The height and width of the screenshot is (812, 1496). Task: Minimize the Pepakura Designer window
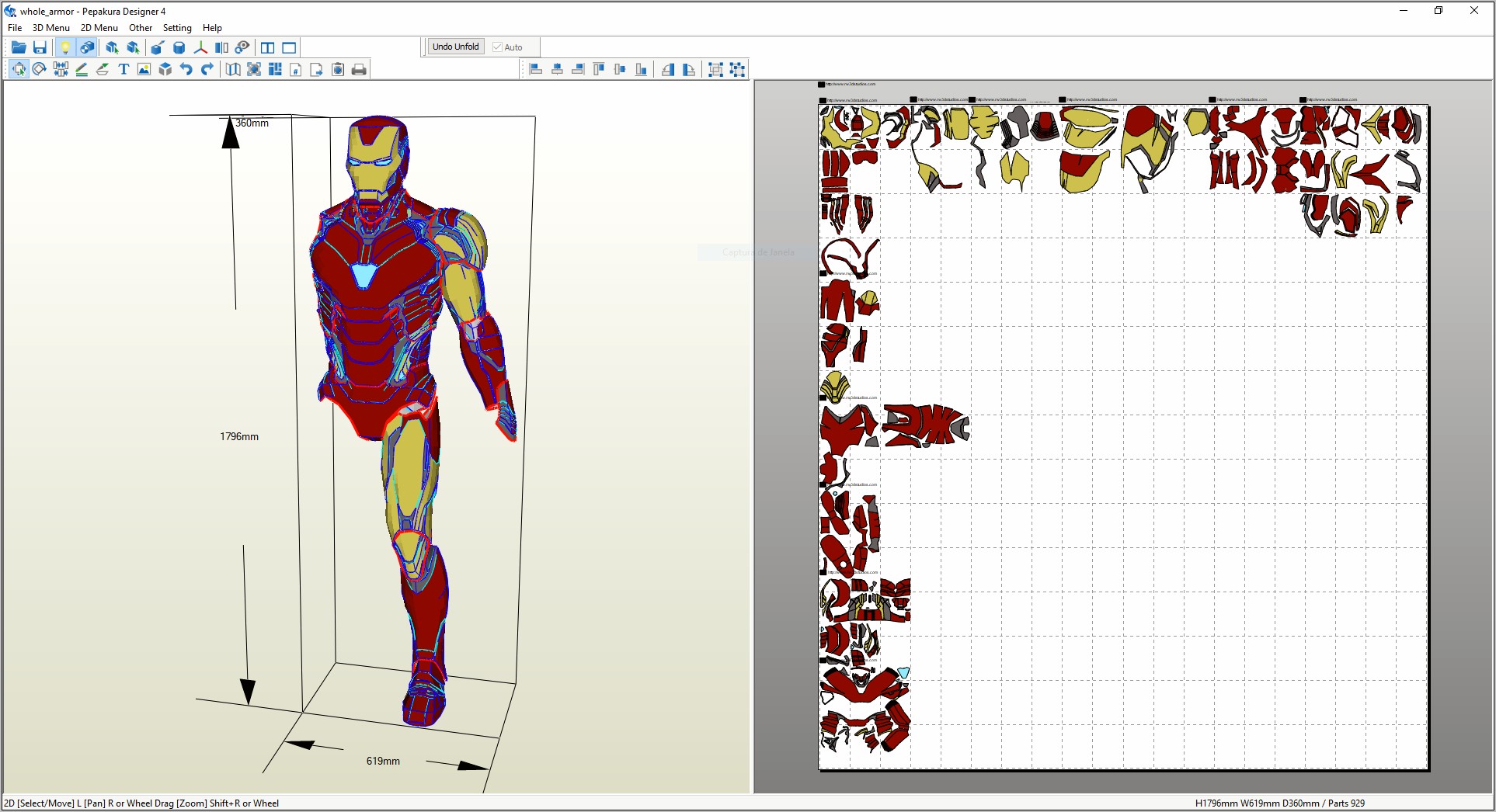1404,11
